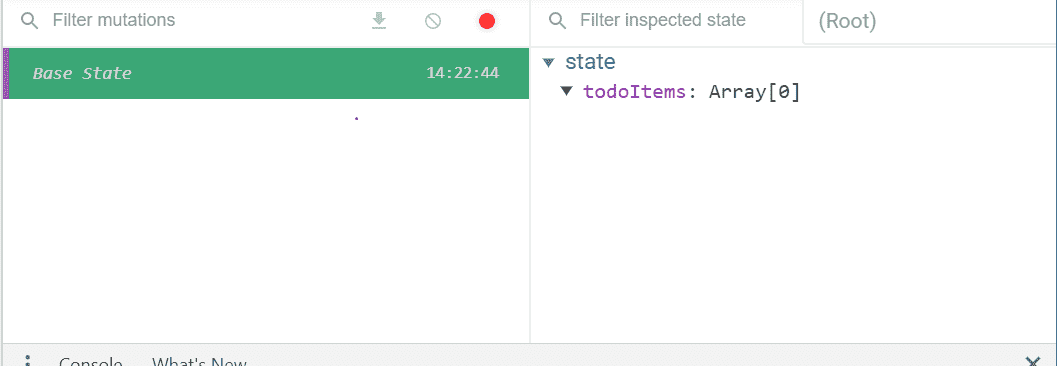Click the 14:22:44 timestamp on Base State
The image size is (1057, 366).
pyautogui.click(x=462, y=73)
